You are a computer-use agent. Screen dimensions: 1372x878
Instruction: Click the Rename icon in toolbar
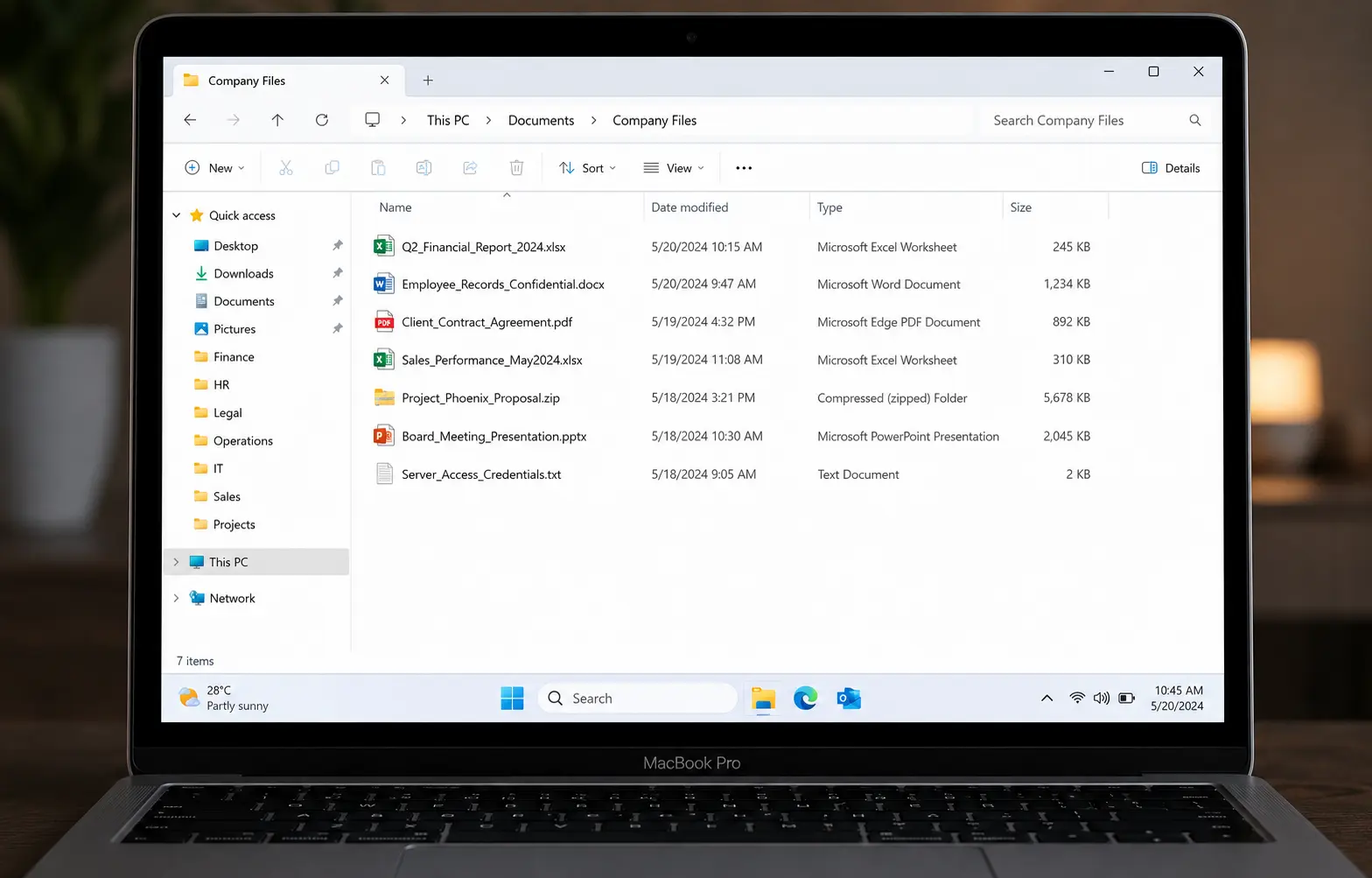point(424,168)
